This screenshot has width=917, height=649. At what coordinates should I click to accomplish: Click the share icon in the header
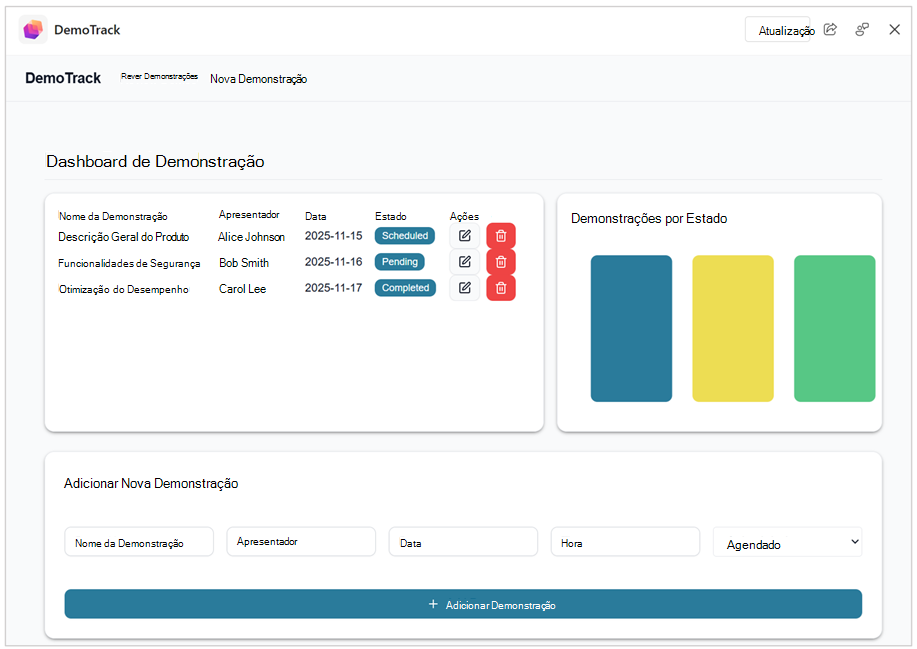coord(830,29)
